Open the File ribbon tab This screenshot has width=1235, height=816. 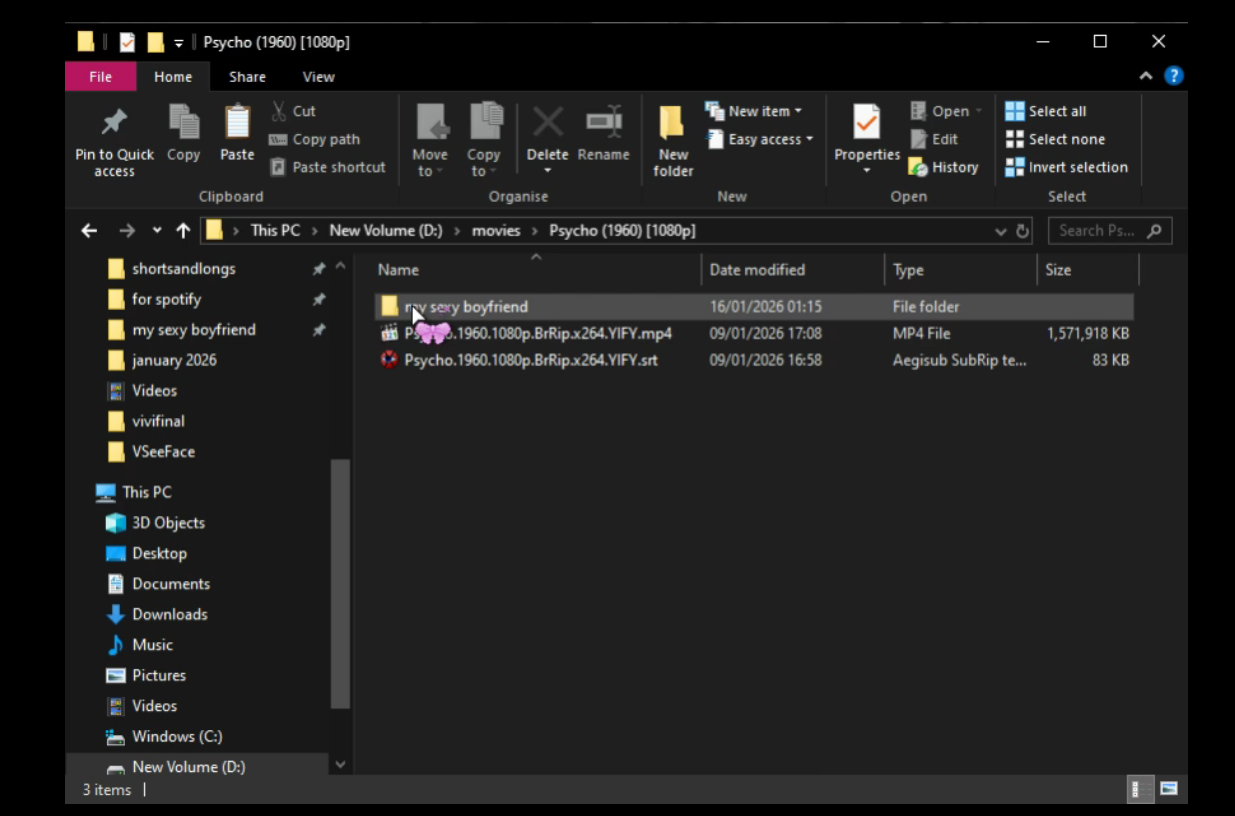point(101,76)
